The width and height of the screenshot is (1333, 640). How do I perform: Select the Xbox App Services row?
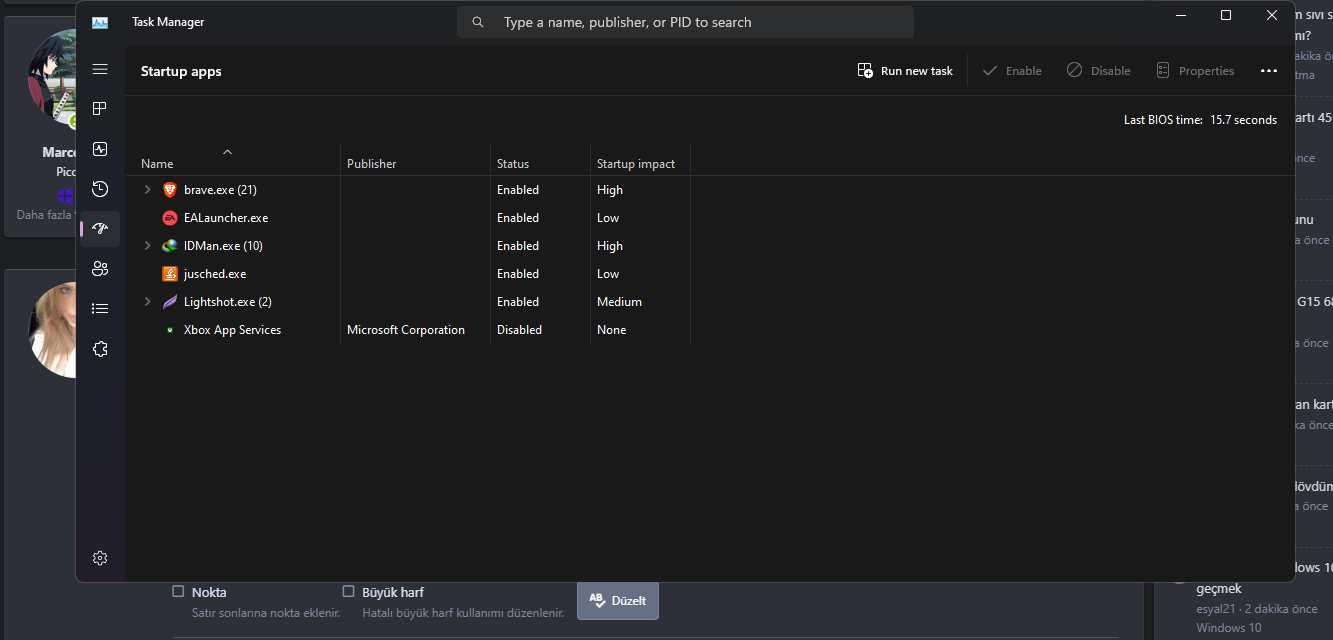click(232, 330)
